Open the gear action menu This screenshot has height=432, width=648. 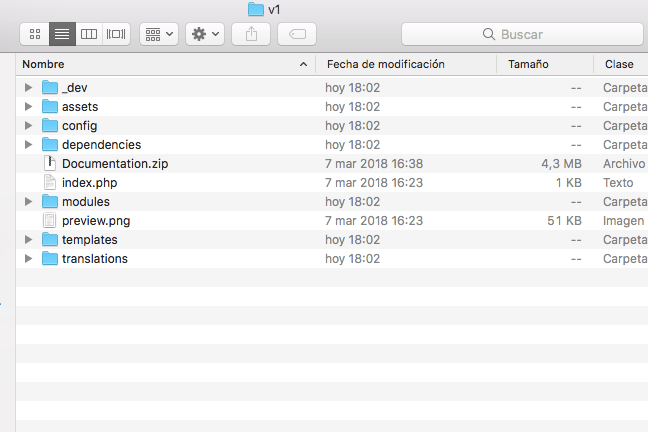(x=205, y=34)
